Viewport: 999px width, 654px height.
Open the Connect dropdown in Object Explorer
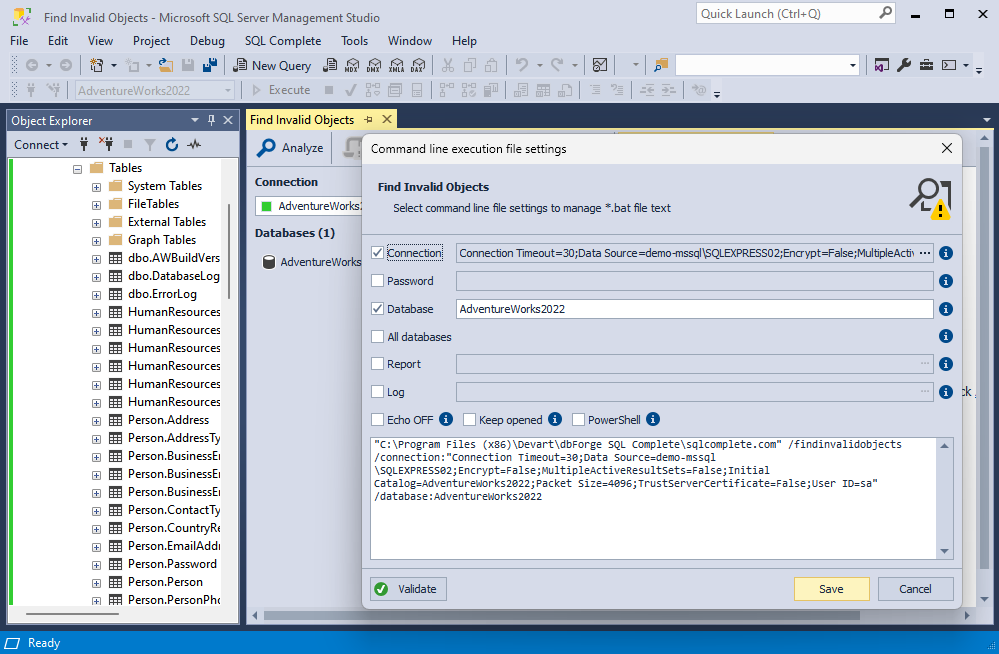pyautogui.click(x=40, y=145)
